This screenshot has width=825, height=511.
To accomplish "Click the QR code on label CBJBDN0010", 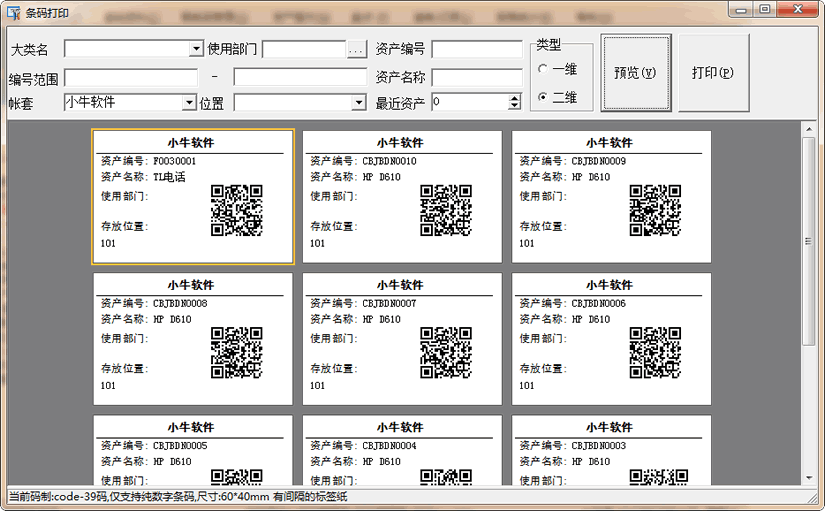I will tap(445, 210).
